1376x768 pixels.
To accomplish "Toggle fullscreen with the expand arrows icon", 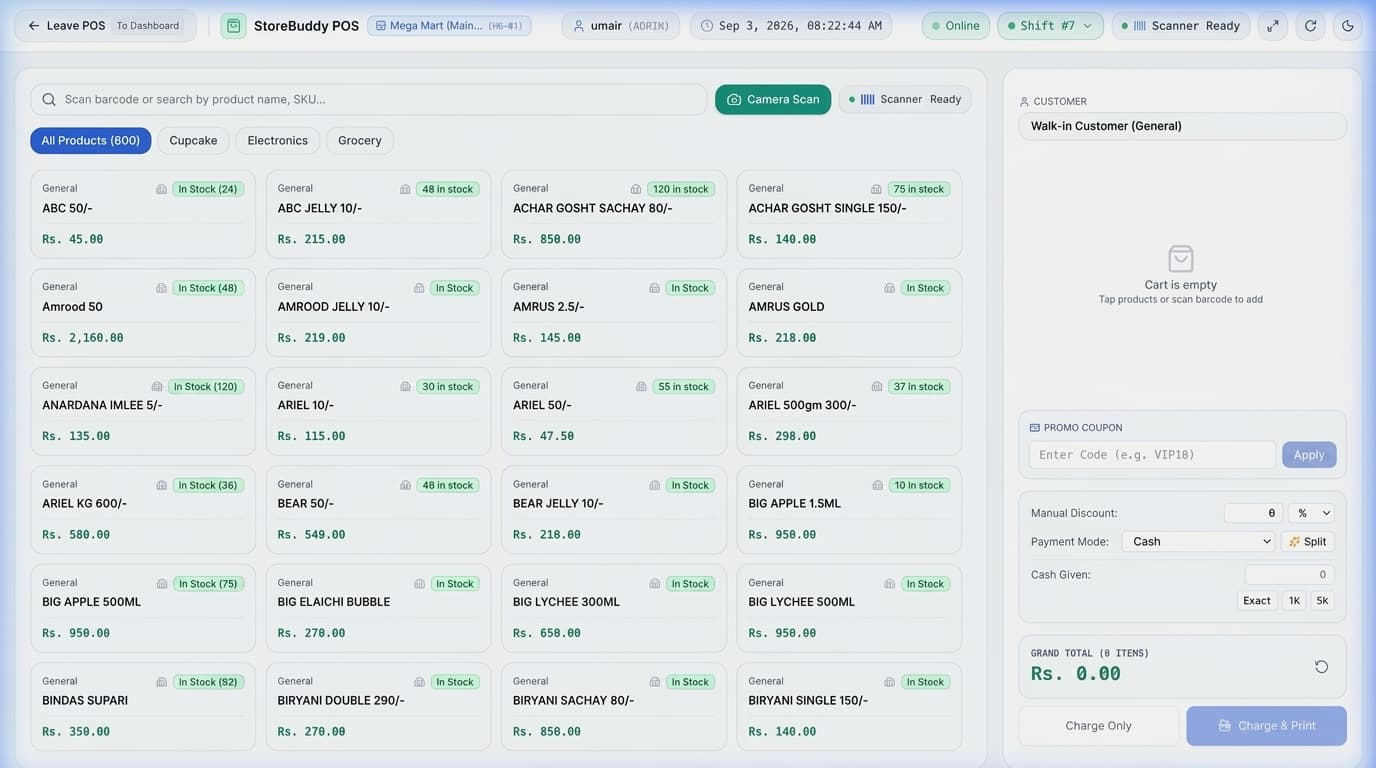I will (1273, 26).
